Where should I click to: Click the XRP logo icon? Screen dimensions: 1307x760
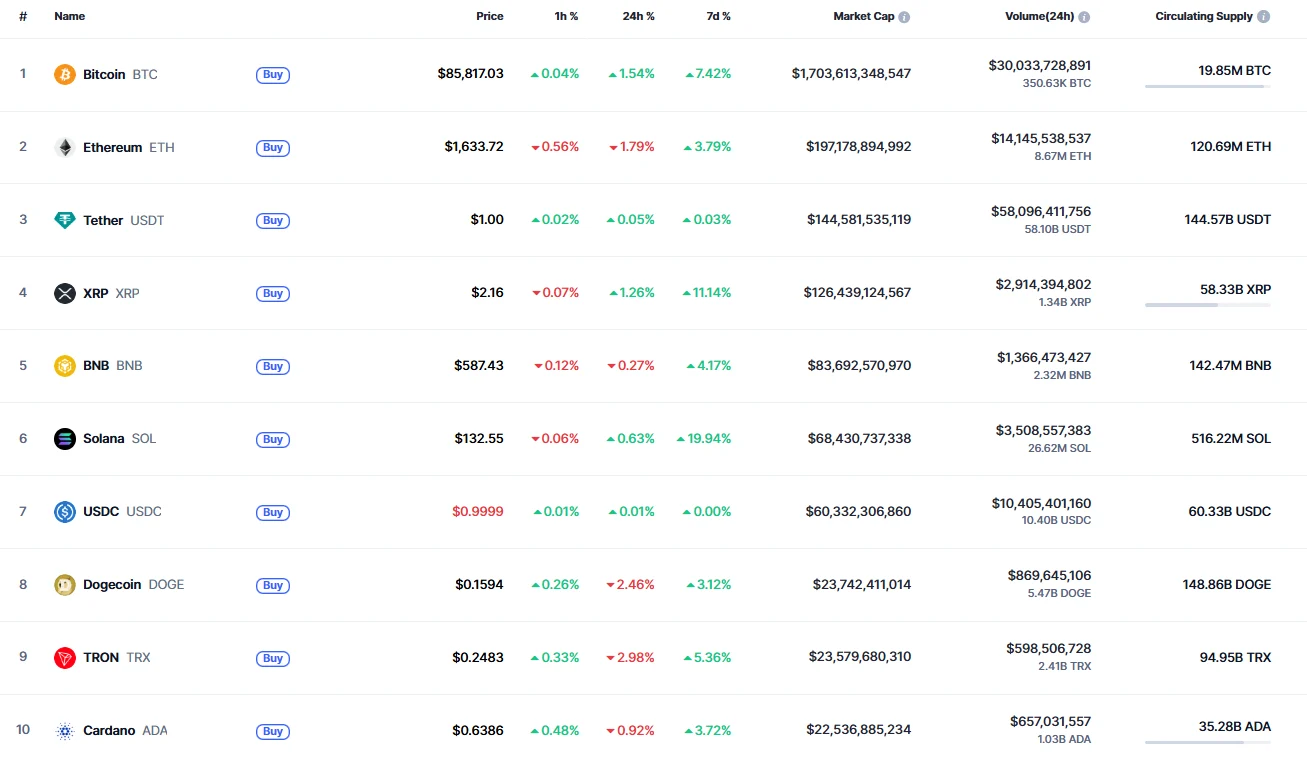(x=65, y=293)
